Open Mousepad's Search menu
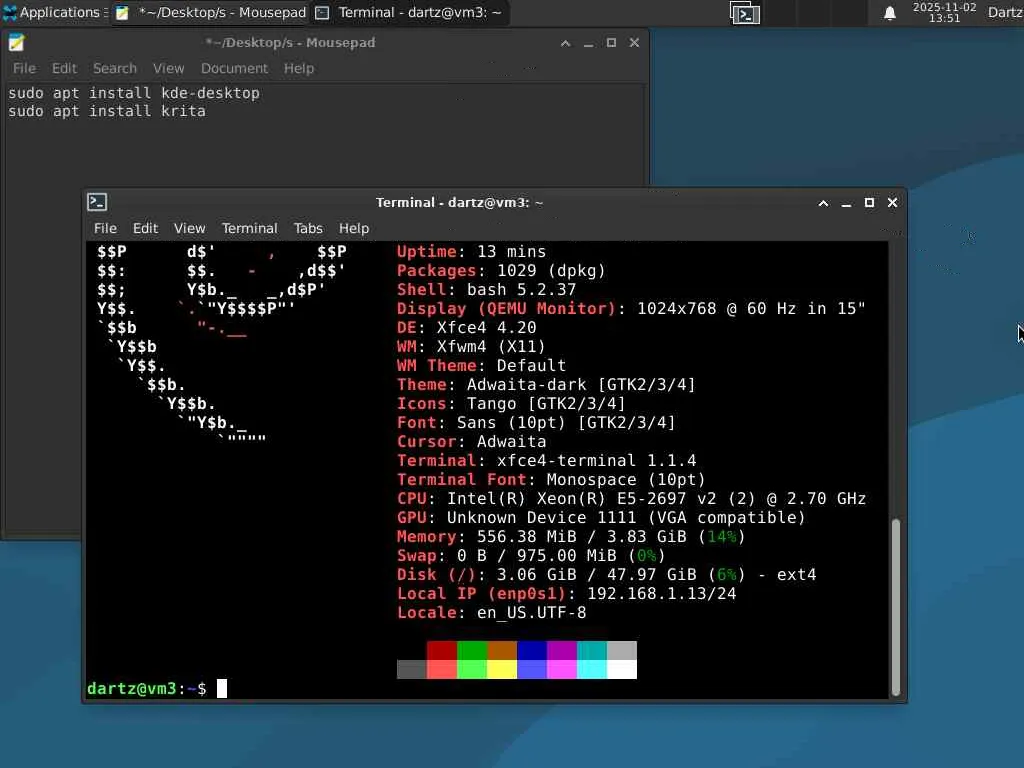This screenshot has width=1024, height=768. point(115,68)
